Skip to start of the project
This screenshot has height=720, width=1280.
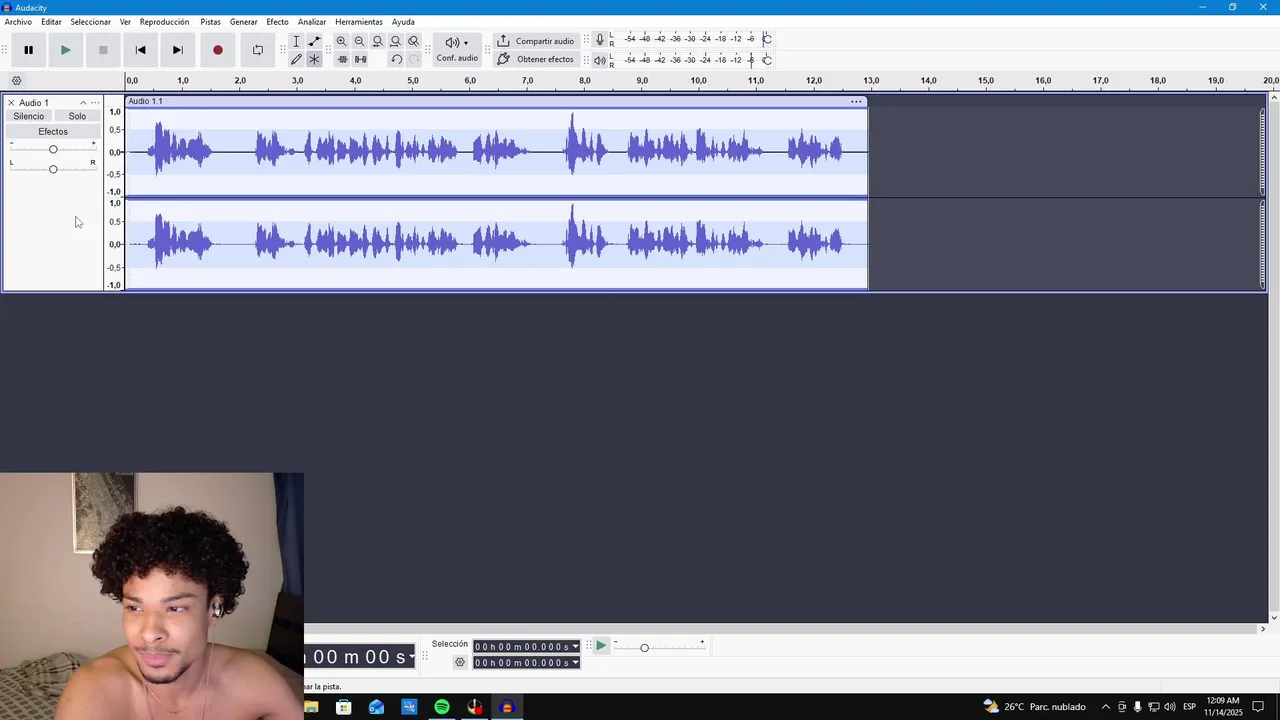(140, 50)
